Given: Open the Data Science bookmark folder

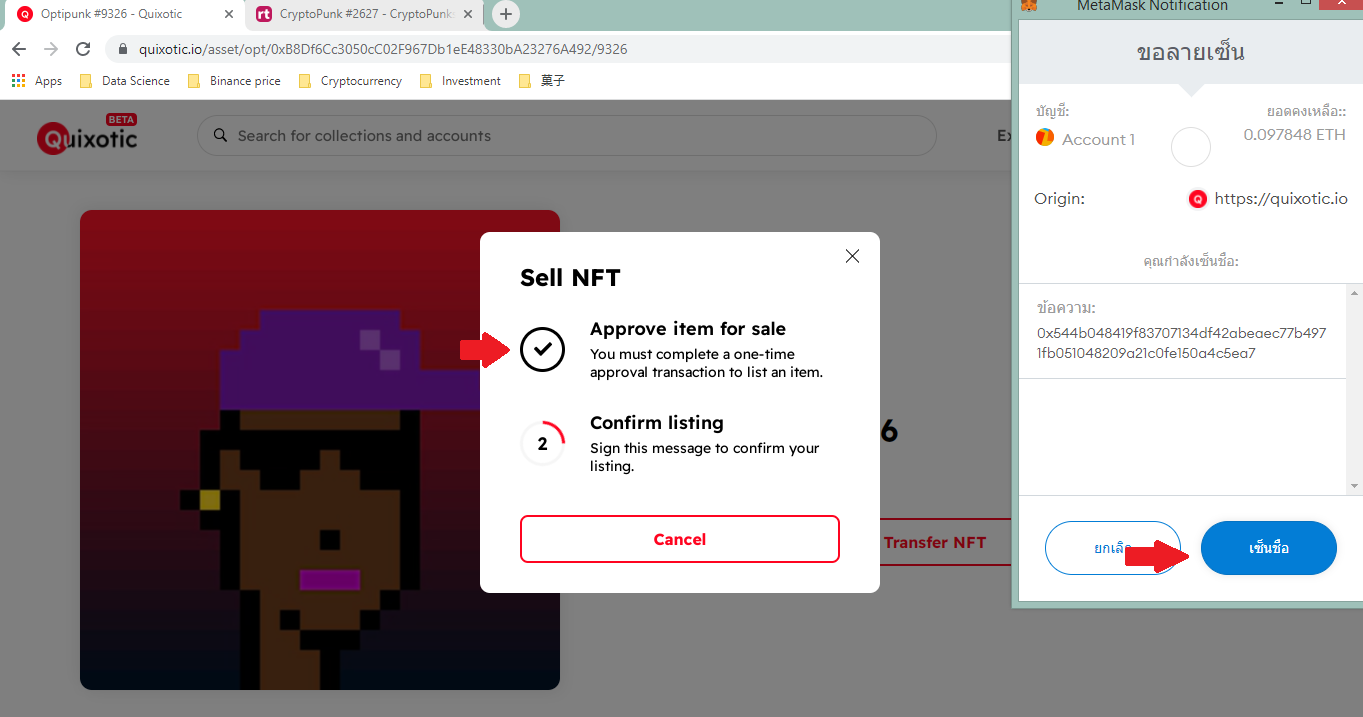Looking at the screenshot, I should coord(125,81).
